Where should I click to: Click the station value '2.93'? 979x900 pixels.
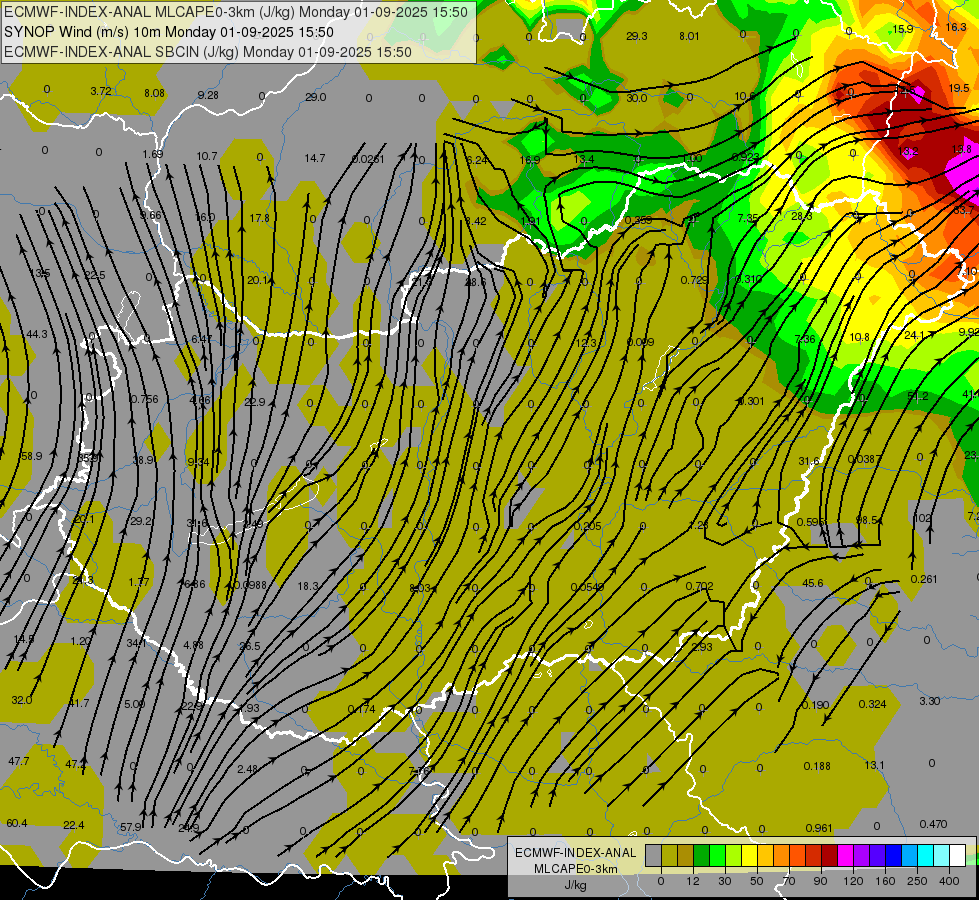(x=702, y=646)
